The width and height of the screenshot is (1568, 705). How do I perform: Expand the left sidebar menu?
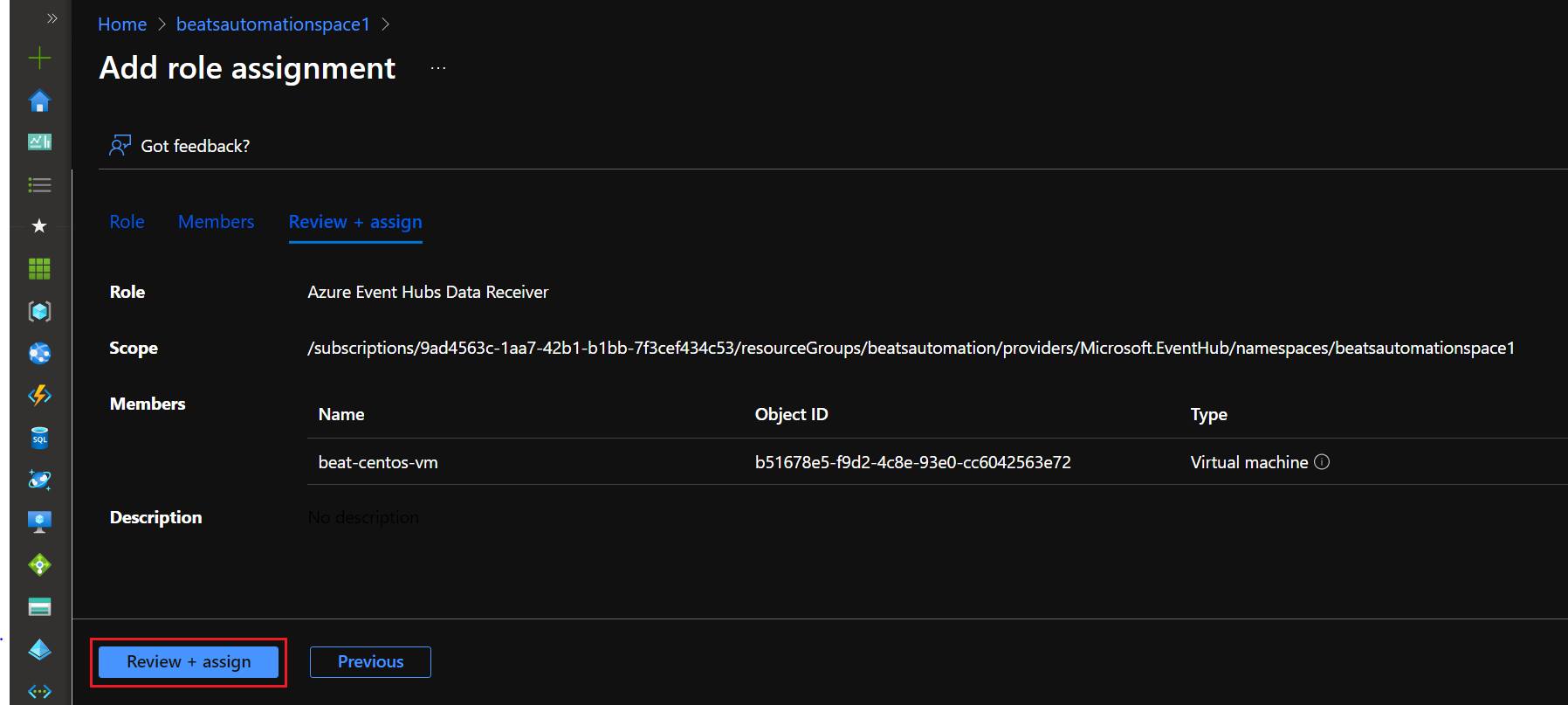(x=52, y=18)
